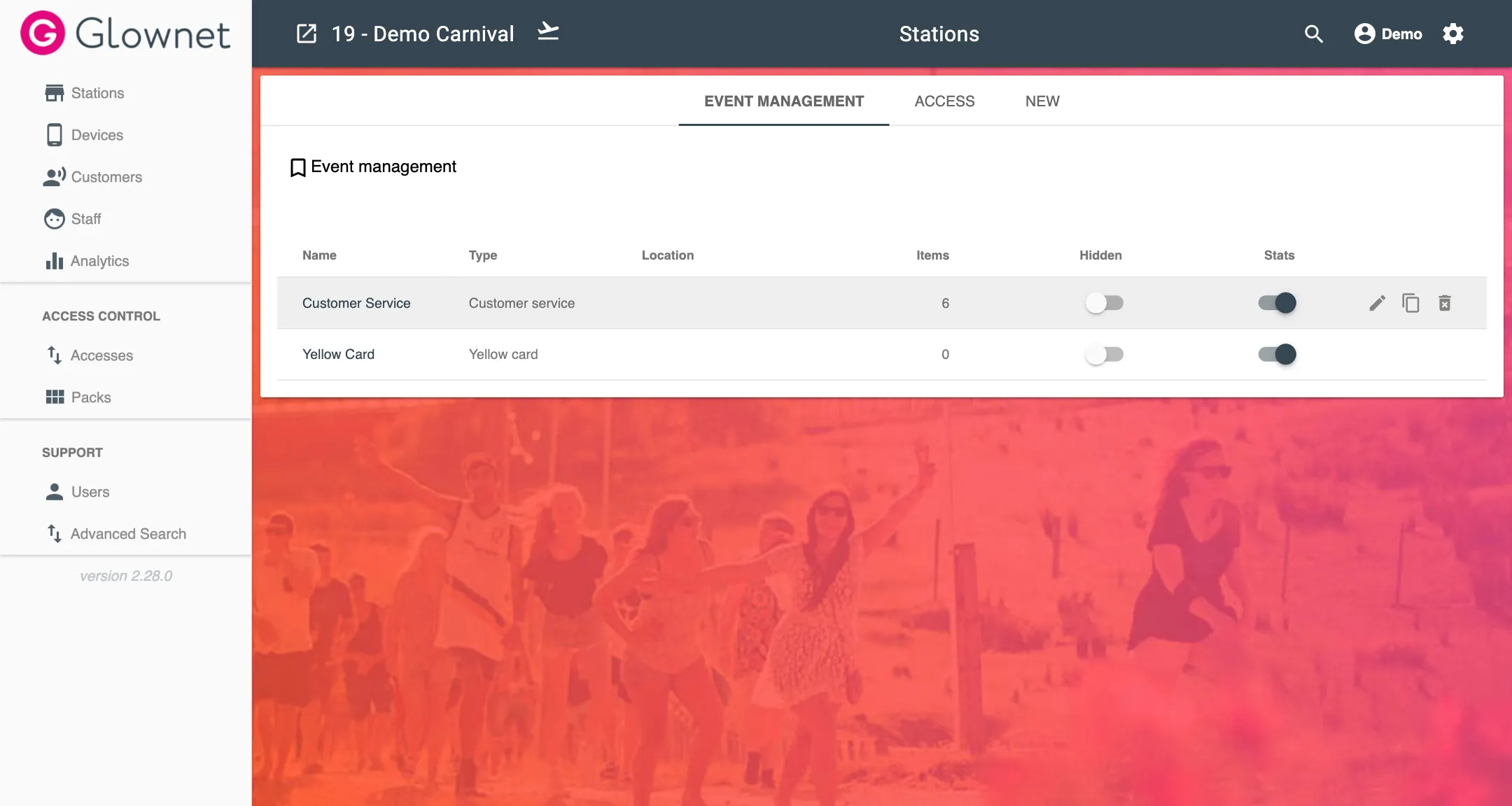This screenshot has width=1512, height=806.
Task: Click the Hidden column header
Action: 1100,255
